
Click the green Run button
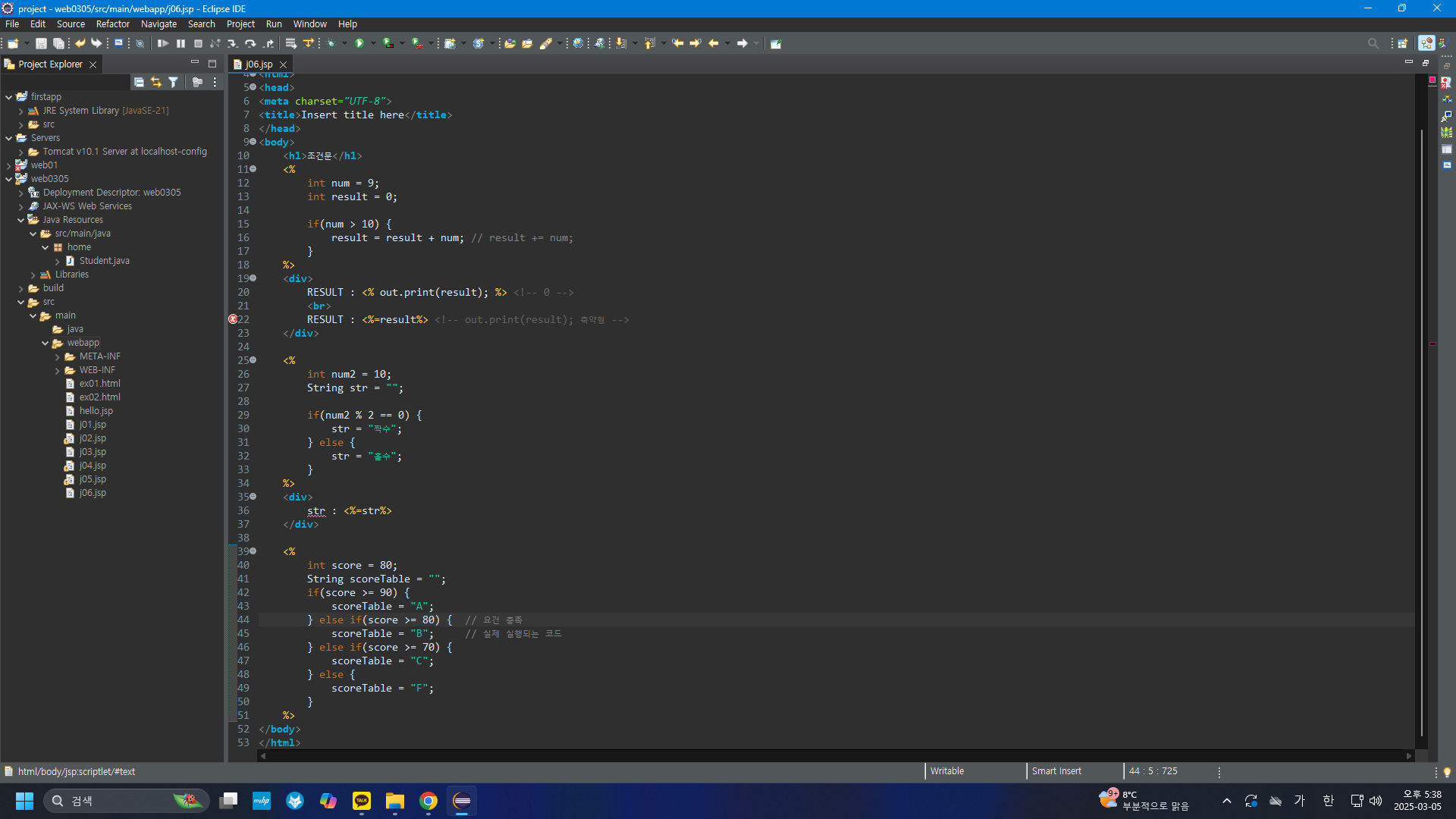pos(359,43)
